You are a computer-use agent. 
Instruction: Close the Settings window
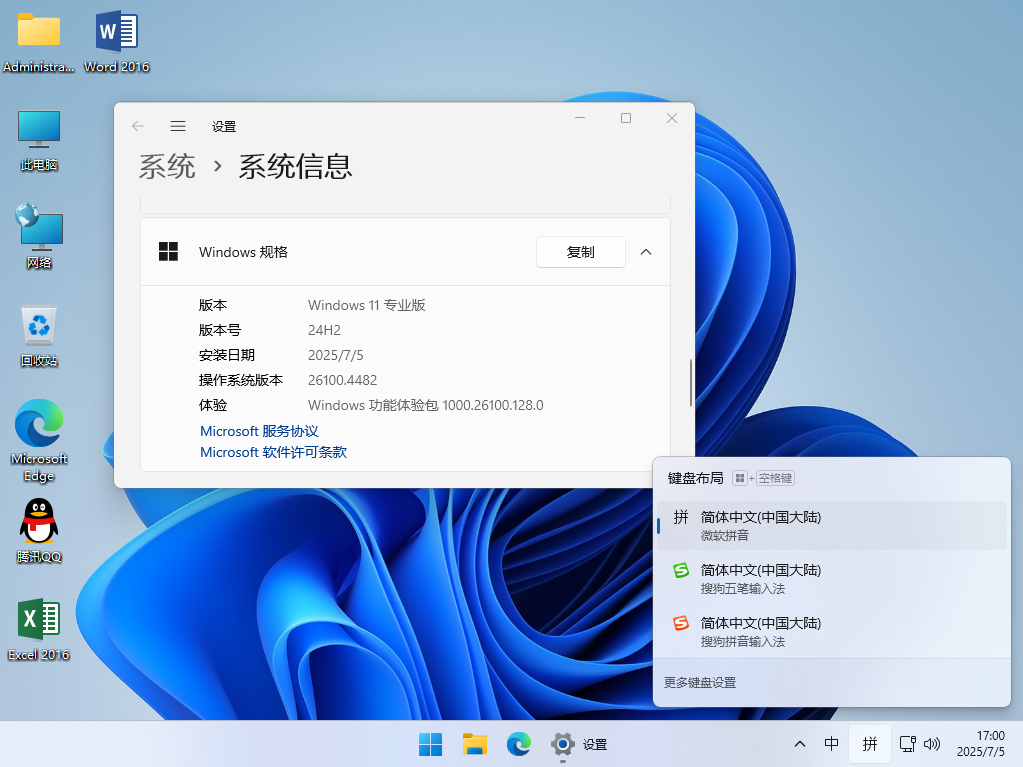[672, 118]
